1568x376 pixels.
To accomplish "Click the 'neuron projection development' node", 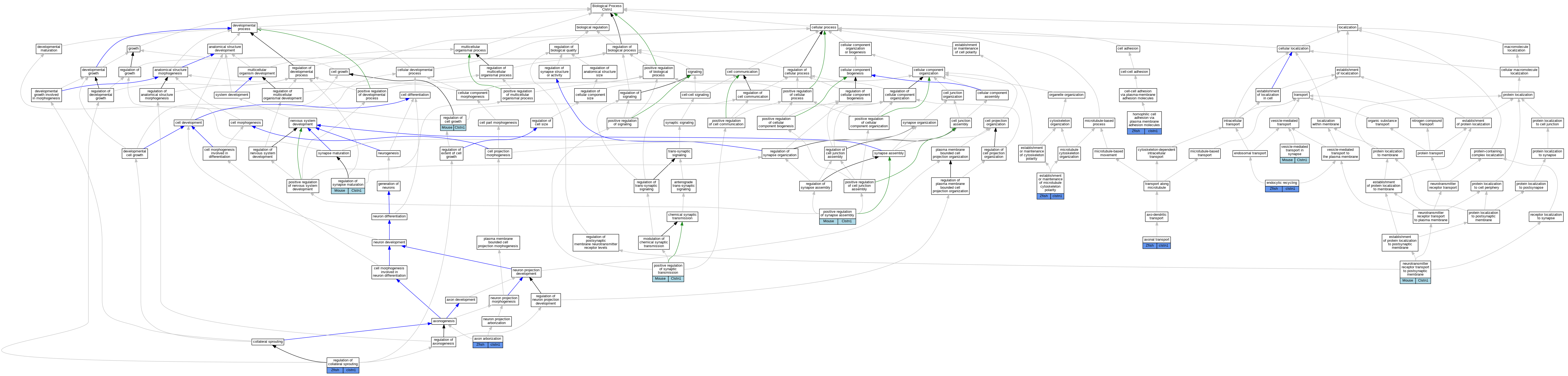I will pyautogui.click(x=527, y=272).
